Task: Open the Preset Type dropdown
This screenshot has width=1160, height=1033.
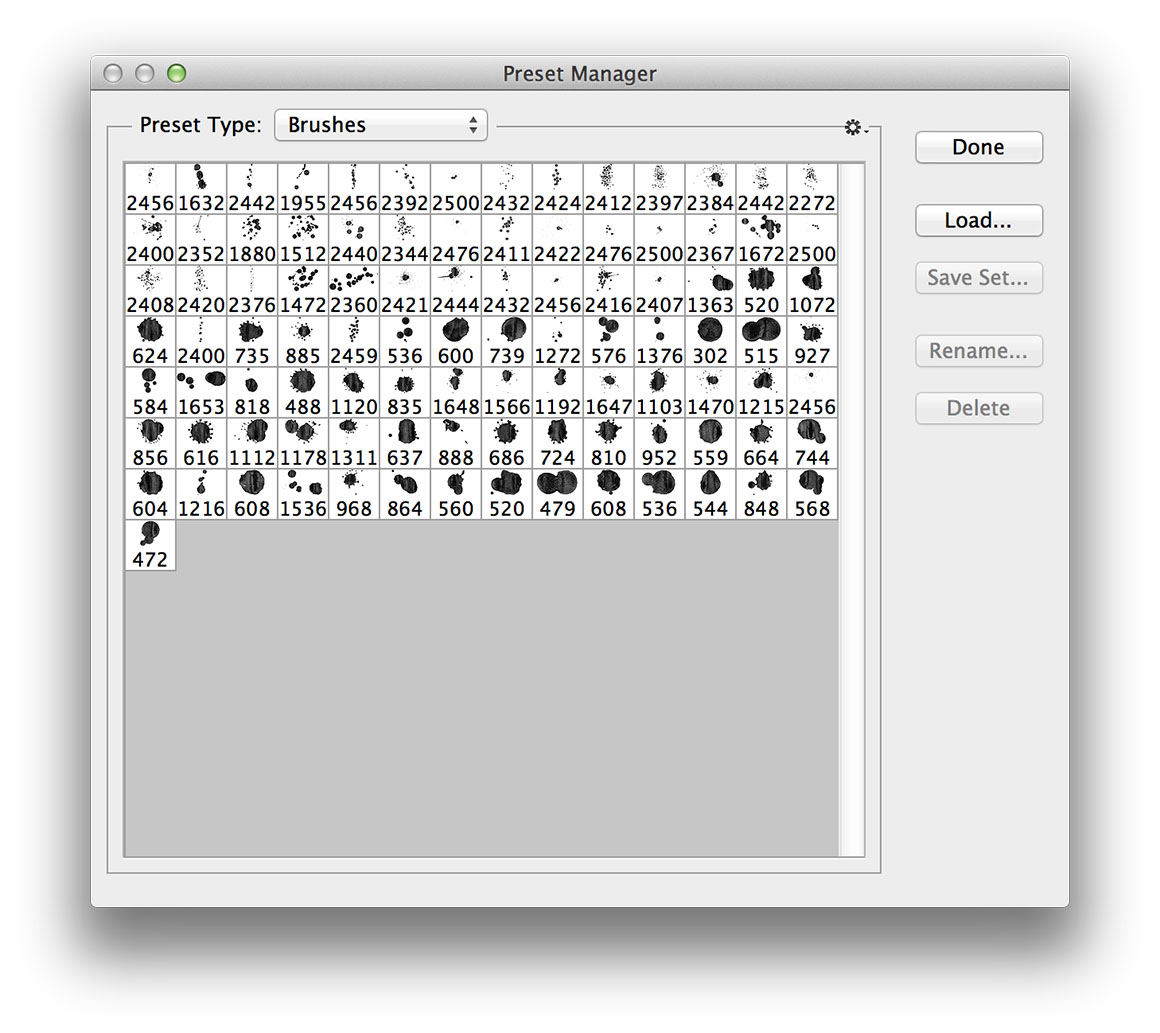Action: pyautogui.click(x=380, y=125)
